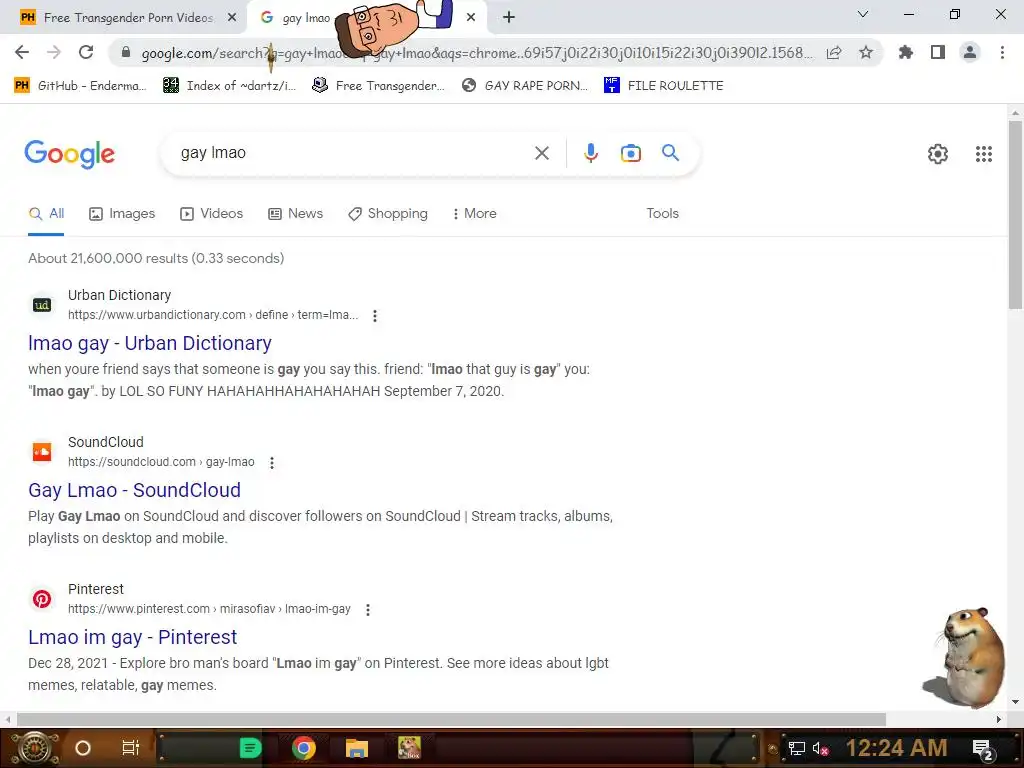
Task: Open Google quick settings gear
Action: pyautogui.click(x=938, y=154)
